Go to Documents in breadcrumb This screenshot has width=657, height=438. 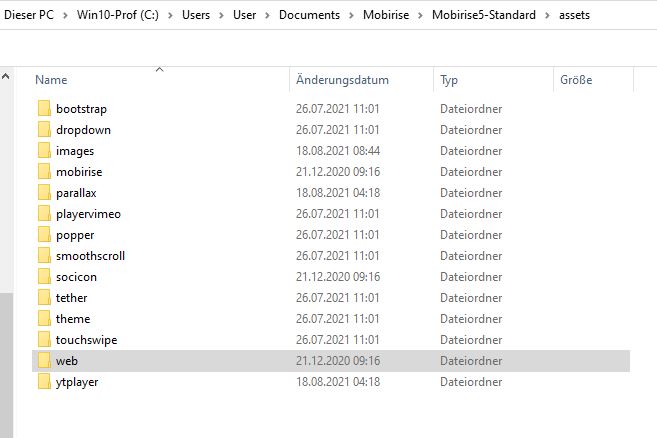click(309, 15)
